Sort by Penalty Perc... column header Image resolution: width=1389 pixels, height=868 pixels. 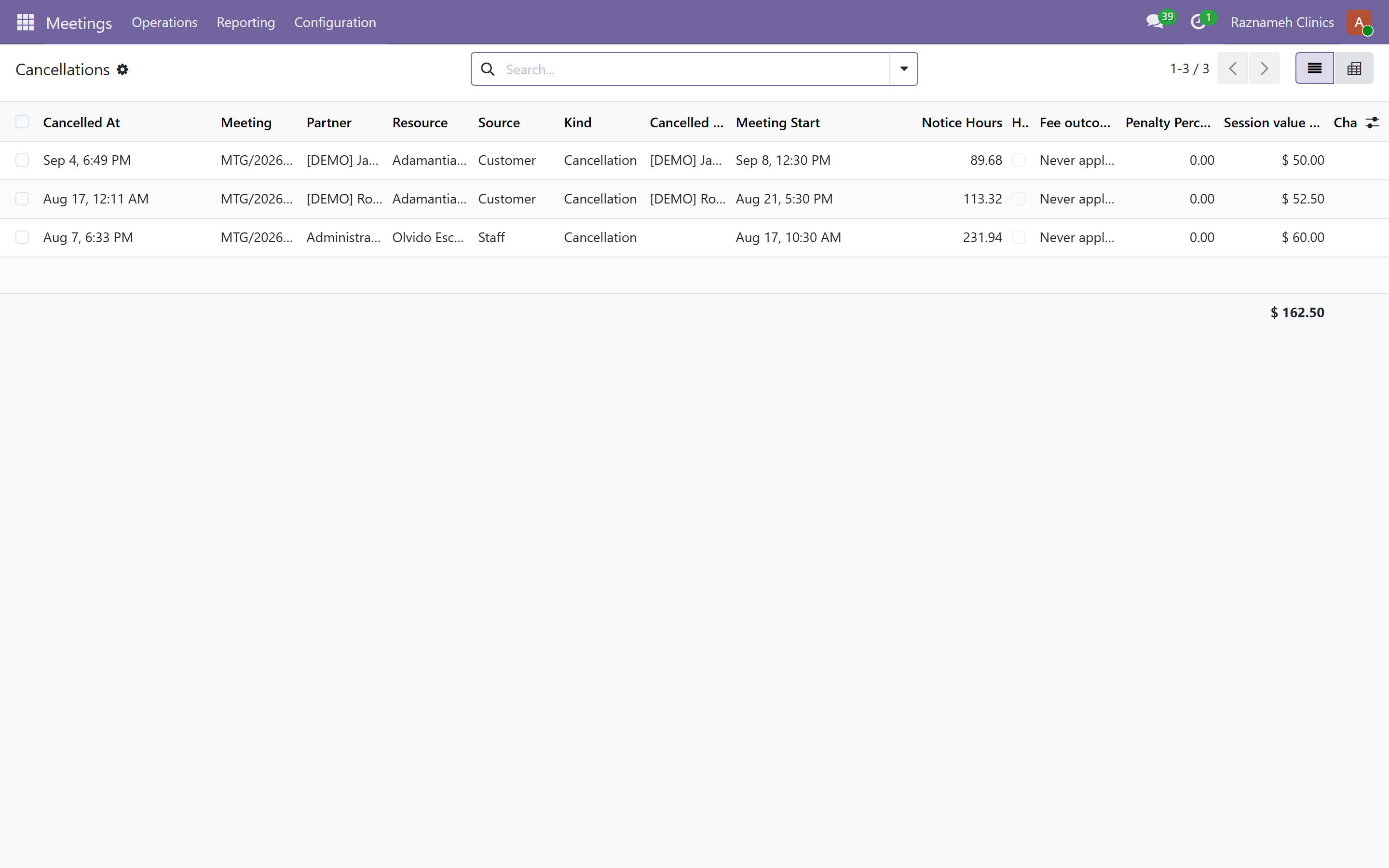(1168, 122)
